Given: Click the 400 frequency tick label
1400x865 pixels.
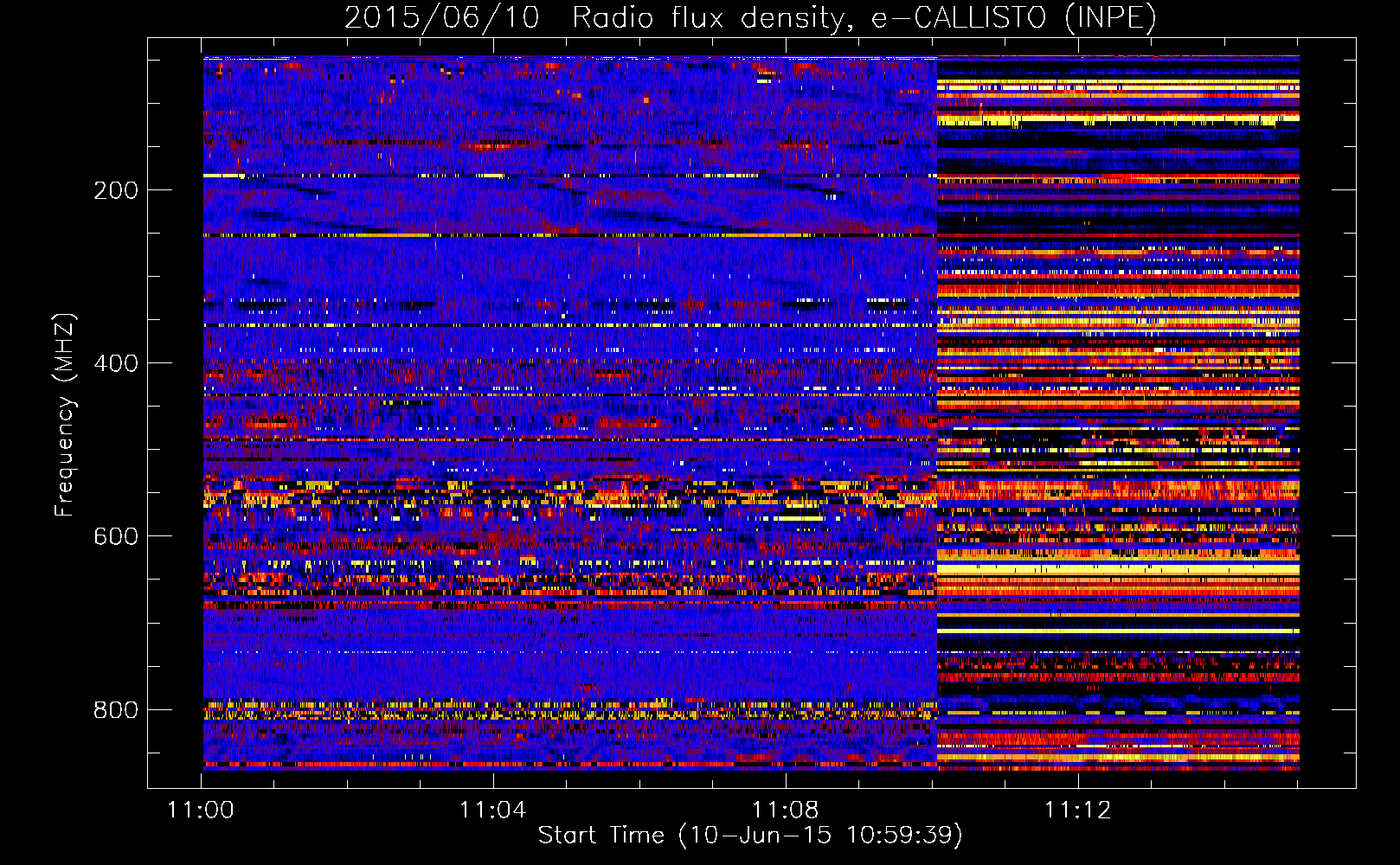Looking at the screenshot, I should 116,363.
